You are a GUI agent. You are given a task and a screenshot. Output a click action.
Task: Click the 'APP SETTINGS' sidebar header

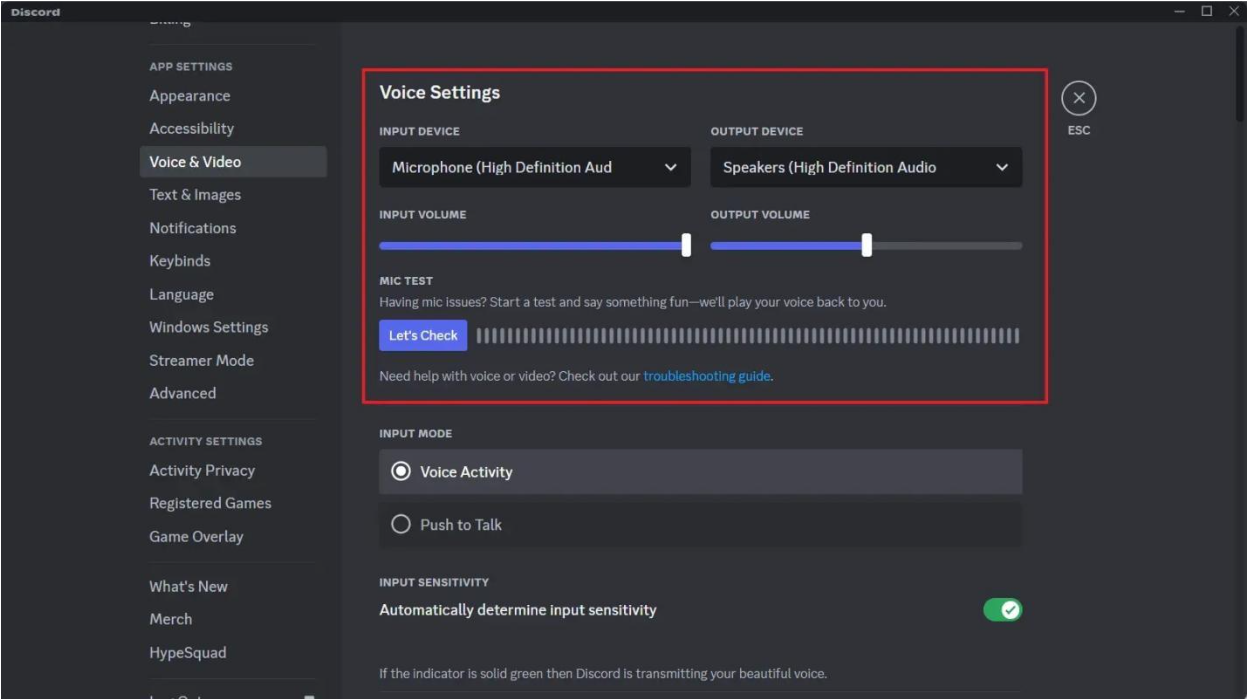190,66
